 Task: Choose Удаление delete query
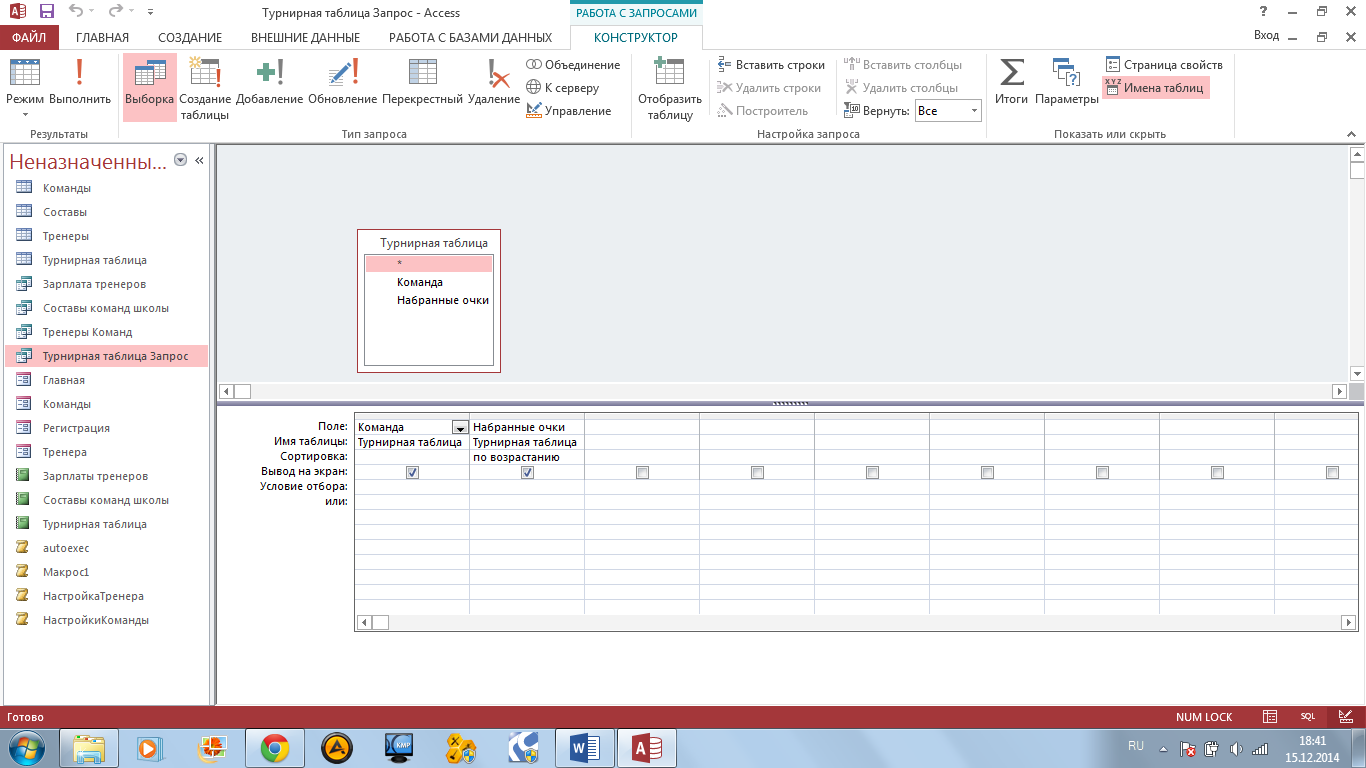[494, 82]
